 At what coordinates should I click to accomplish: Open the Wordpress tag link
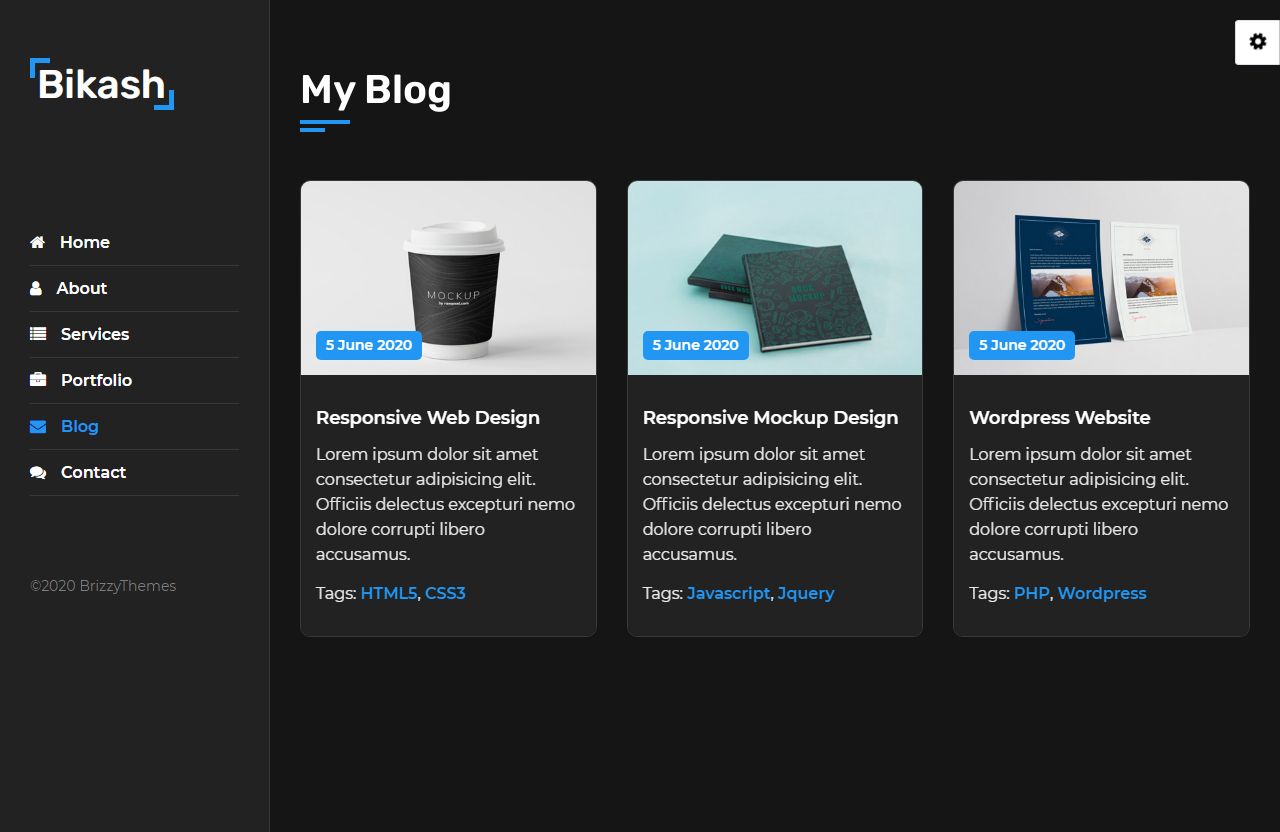[x=1102, y=593]
